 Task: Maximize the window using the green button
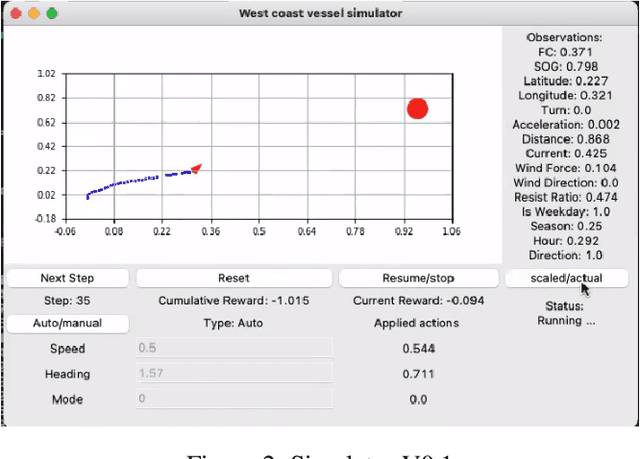tap(52, 14)
